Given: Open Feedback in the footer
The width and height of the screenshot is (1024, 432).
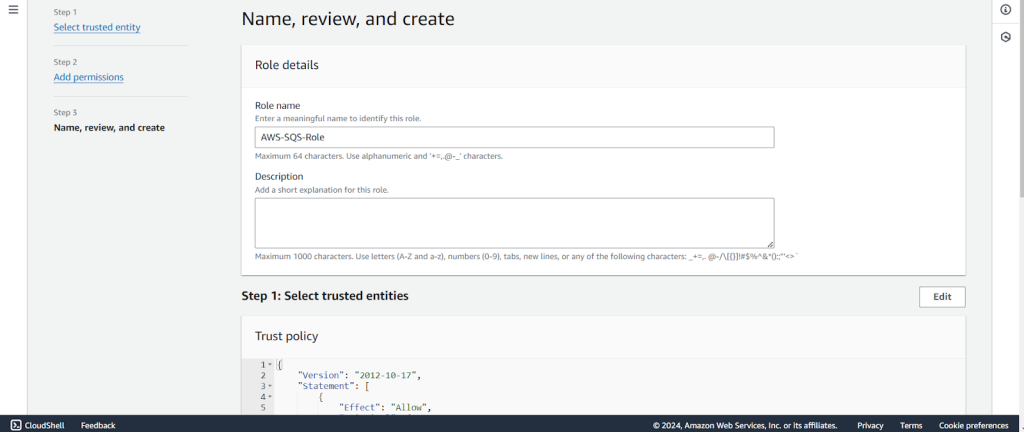Looking at the screenshot, I should pyautogui.click(x=98, y=425).
